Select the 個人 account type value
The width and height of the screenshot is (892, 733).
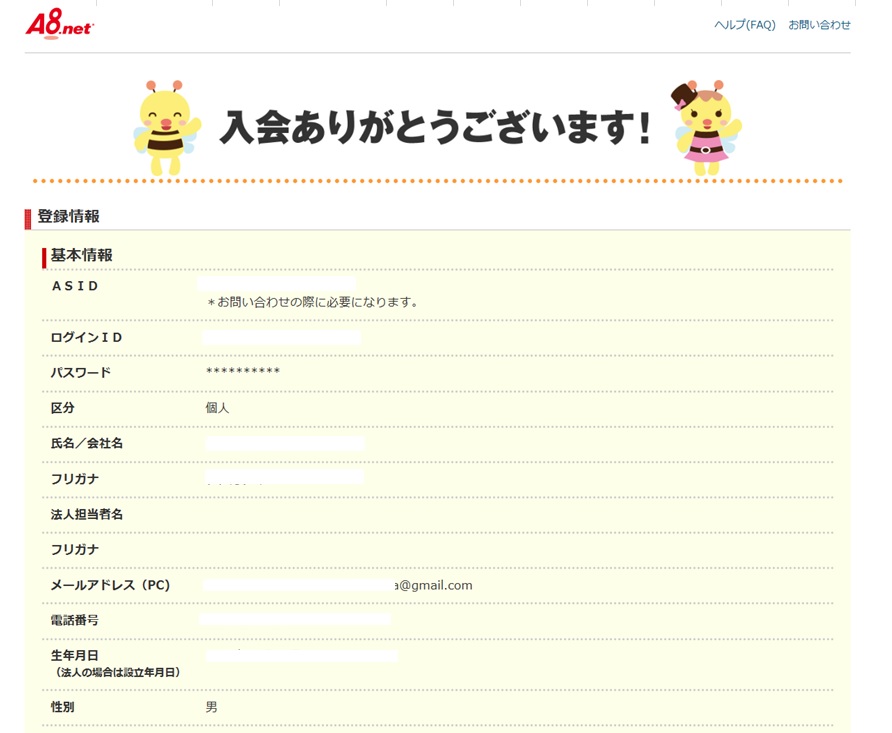(x=218, y=408)
